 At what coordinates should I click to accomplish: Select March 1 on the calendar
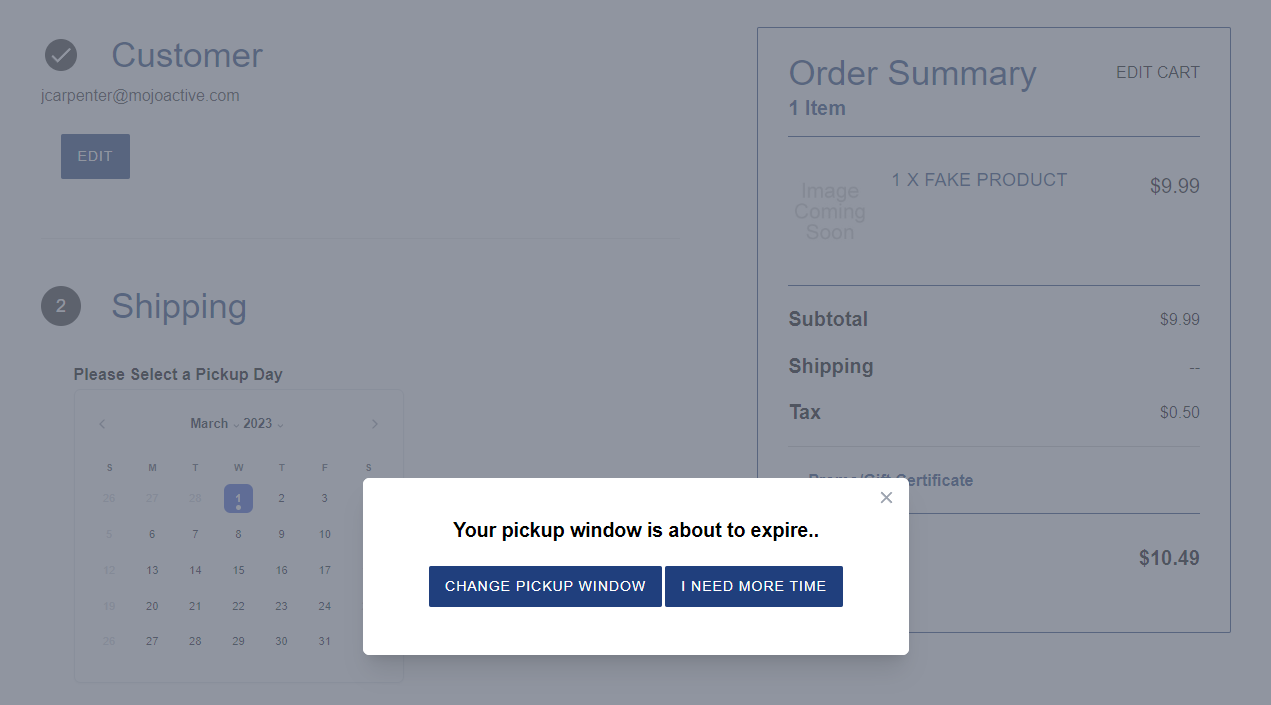pos(238,498)
